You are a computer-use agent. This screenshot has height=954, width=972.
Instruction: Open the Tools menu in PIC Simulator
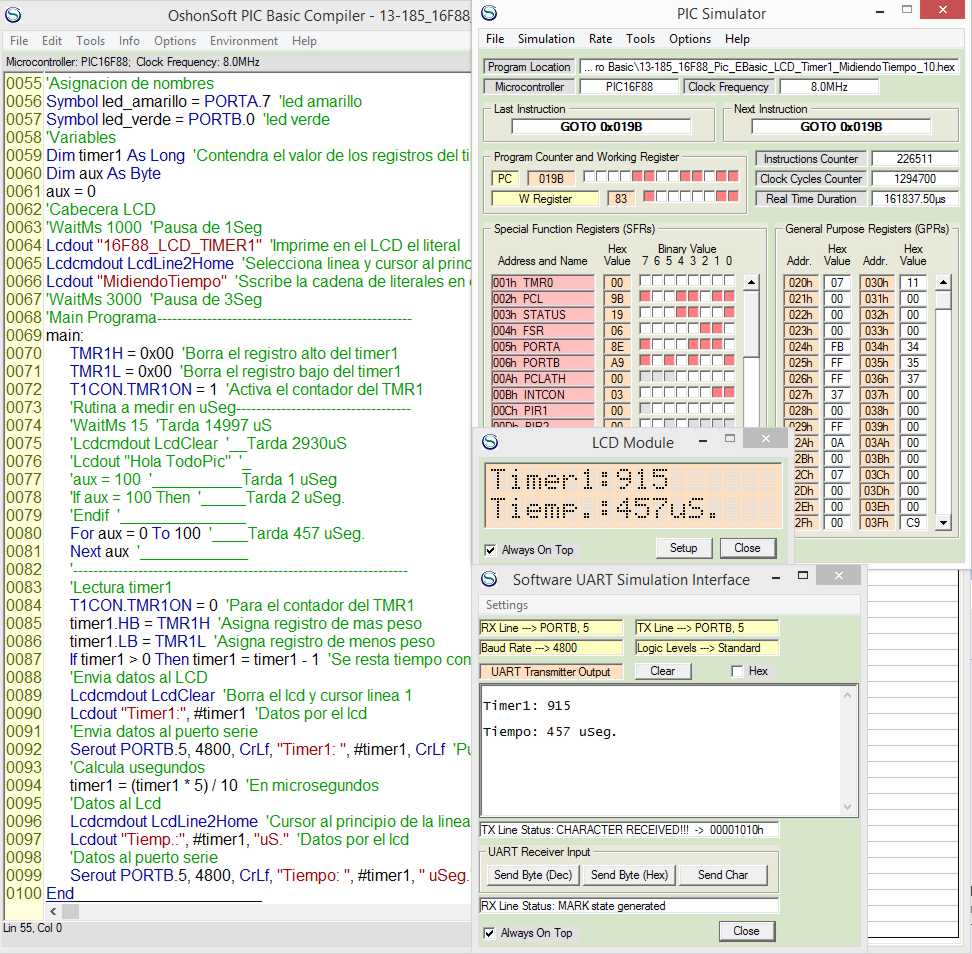(640, 39)
